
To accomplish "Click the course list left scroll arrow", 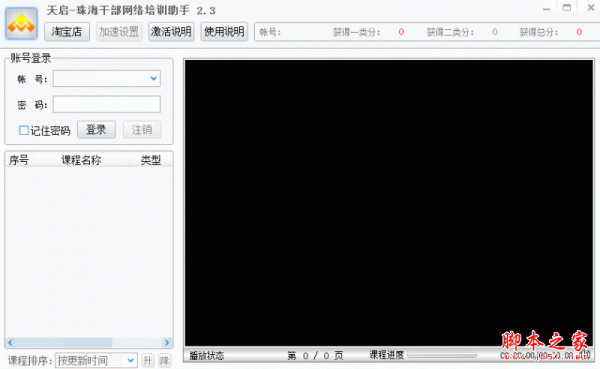I will [10, 342].
